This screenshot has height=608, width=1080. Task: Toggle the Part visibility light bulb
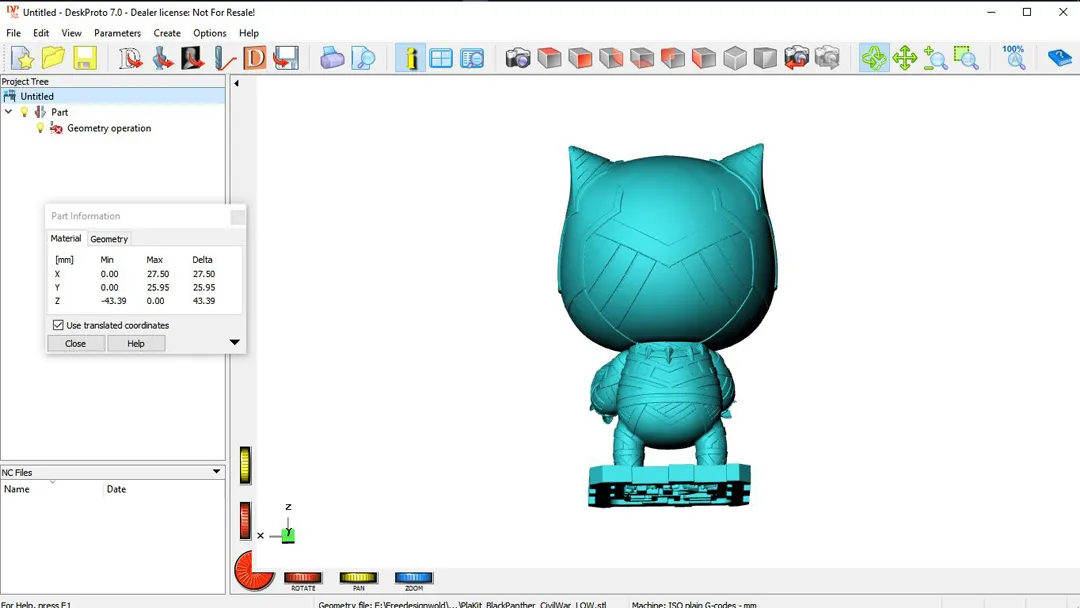point(24,112)
